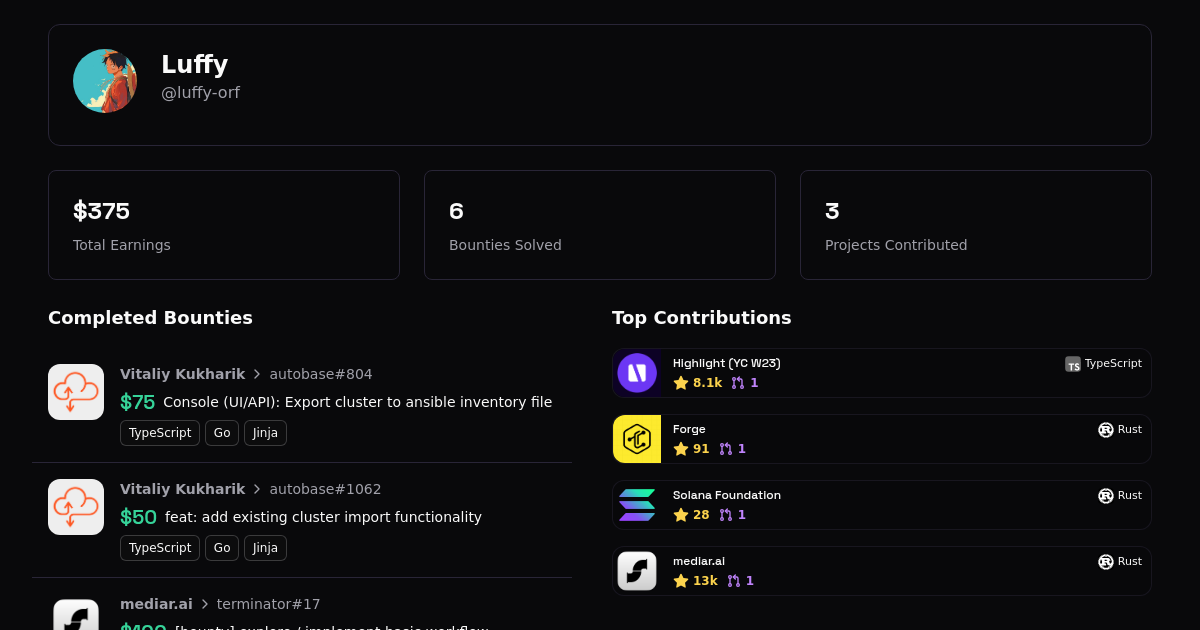The height and width of the screenshot is (630, 1200).
Task: Click TypeScript tag on the $75 bounty
Action: pos(160,433)
